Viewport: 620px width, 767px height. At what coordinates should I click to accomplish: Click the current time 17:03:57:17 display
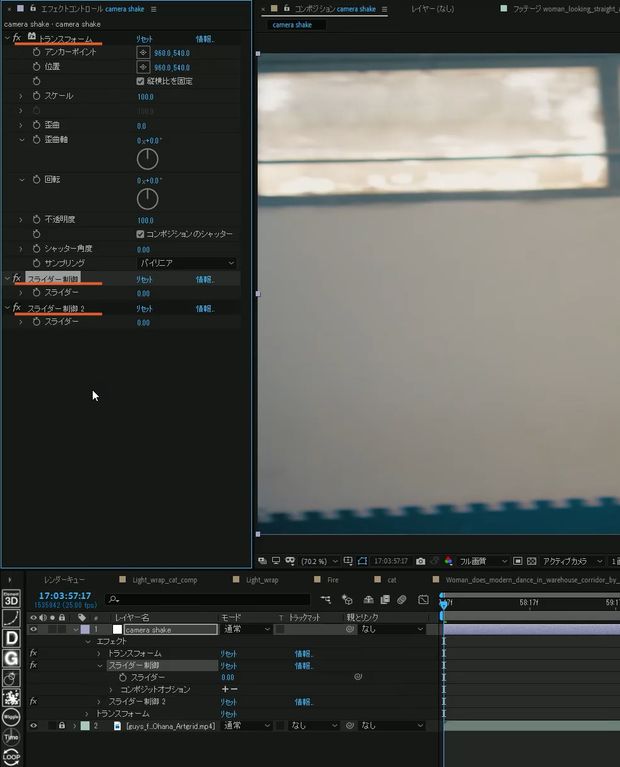point(65,596)
